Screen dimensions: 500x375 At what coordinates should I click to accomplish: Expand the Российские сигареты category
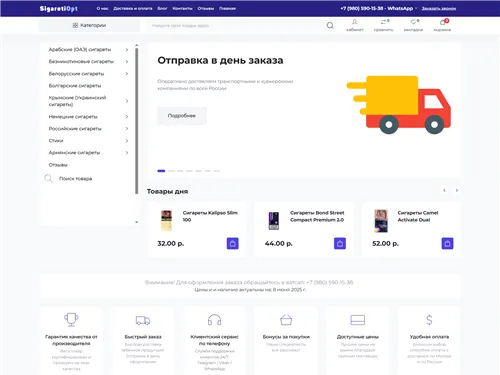(x=127, y=129)
